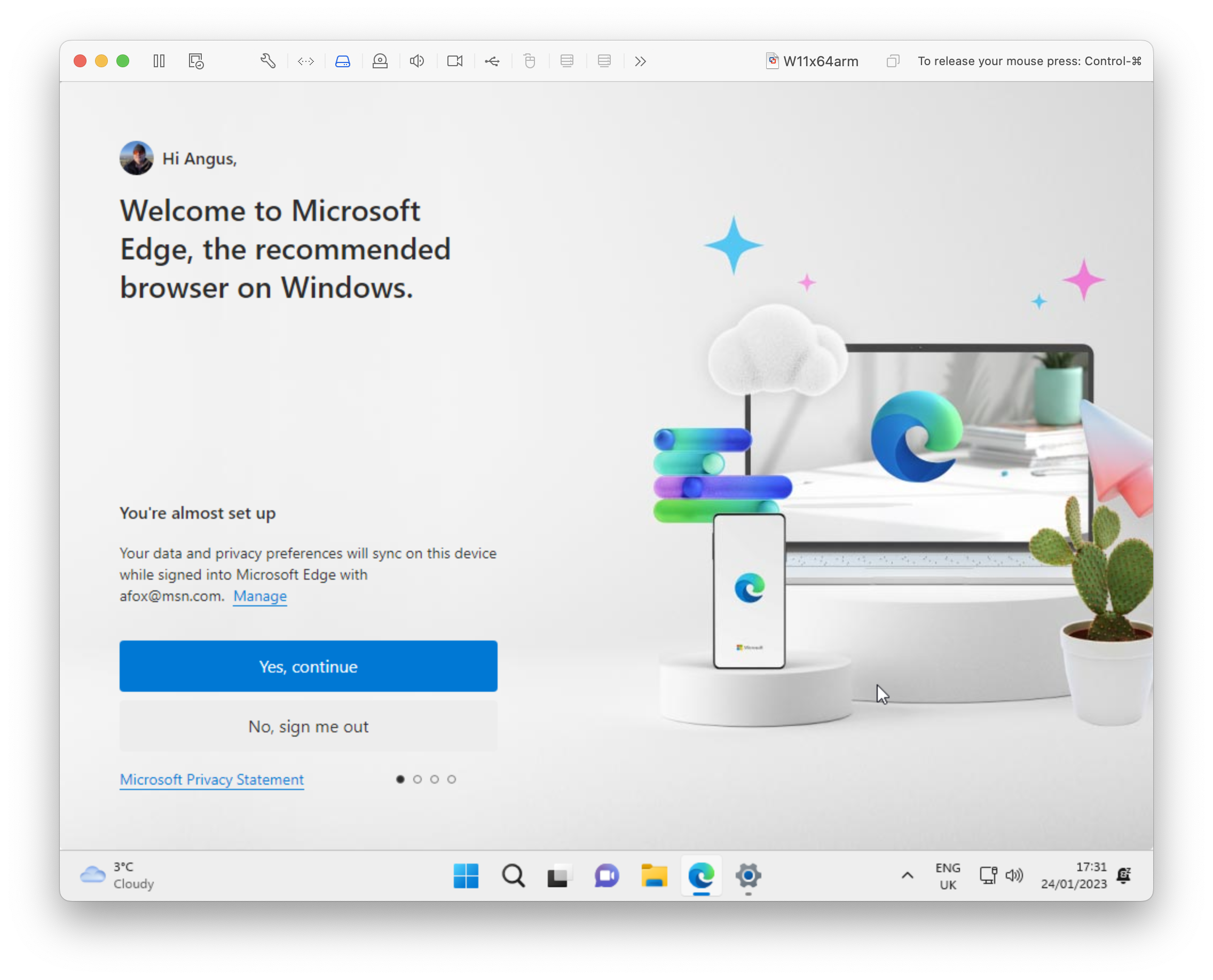Click the Yes, continue button
1213x980 pixels.
click(x=309, y=666)
